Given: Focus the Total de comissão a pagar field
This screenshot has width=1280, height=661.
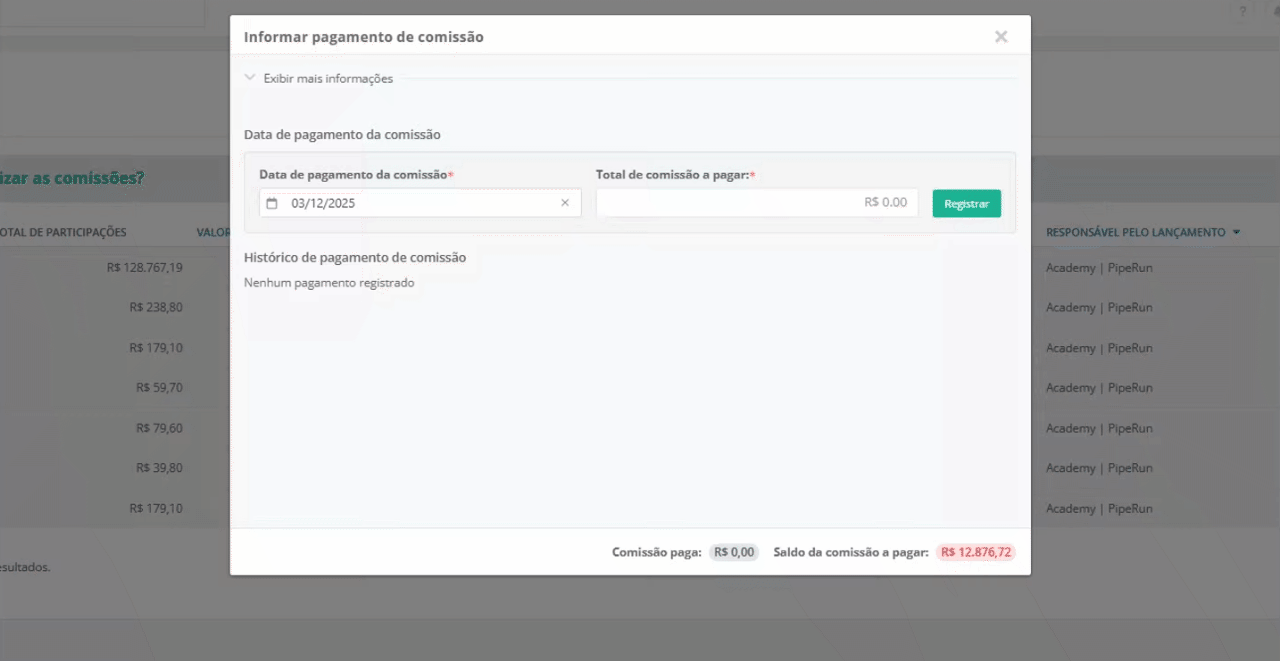Looking at the screenshot, I should point(757,203).
